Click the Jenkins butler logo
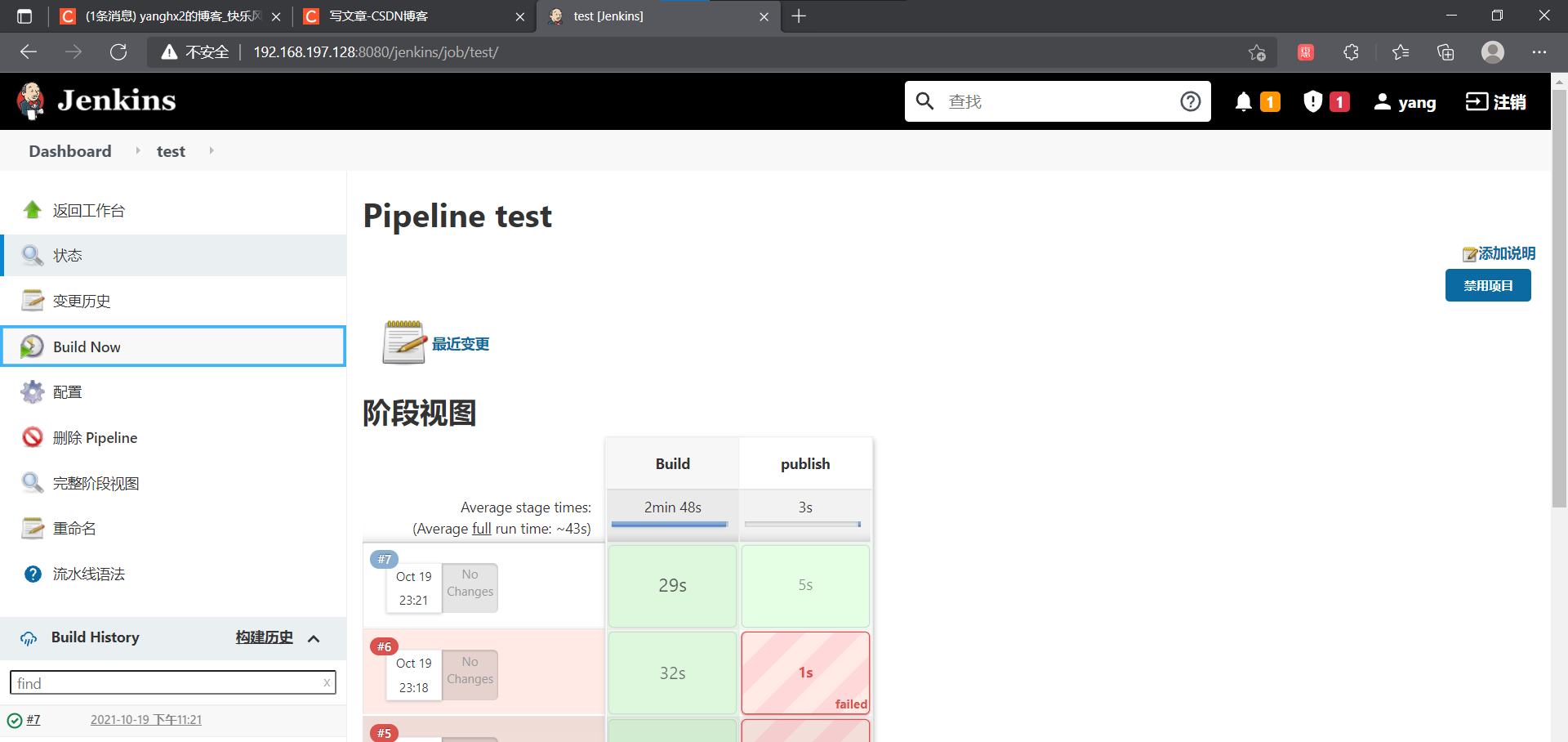 point(31,101)
